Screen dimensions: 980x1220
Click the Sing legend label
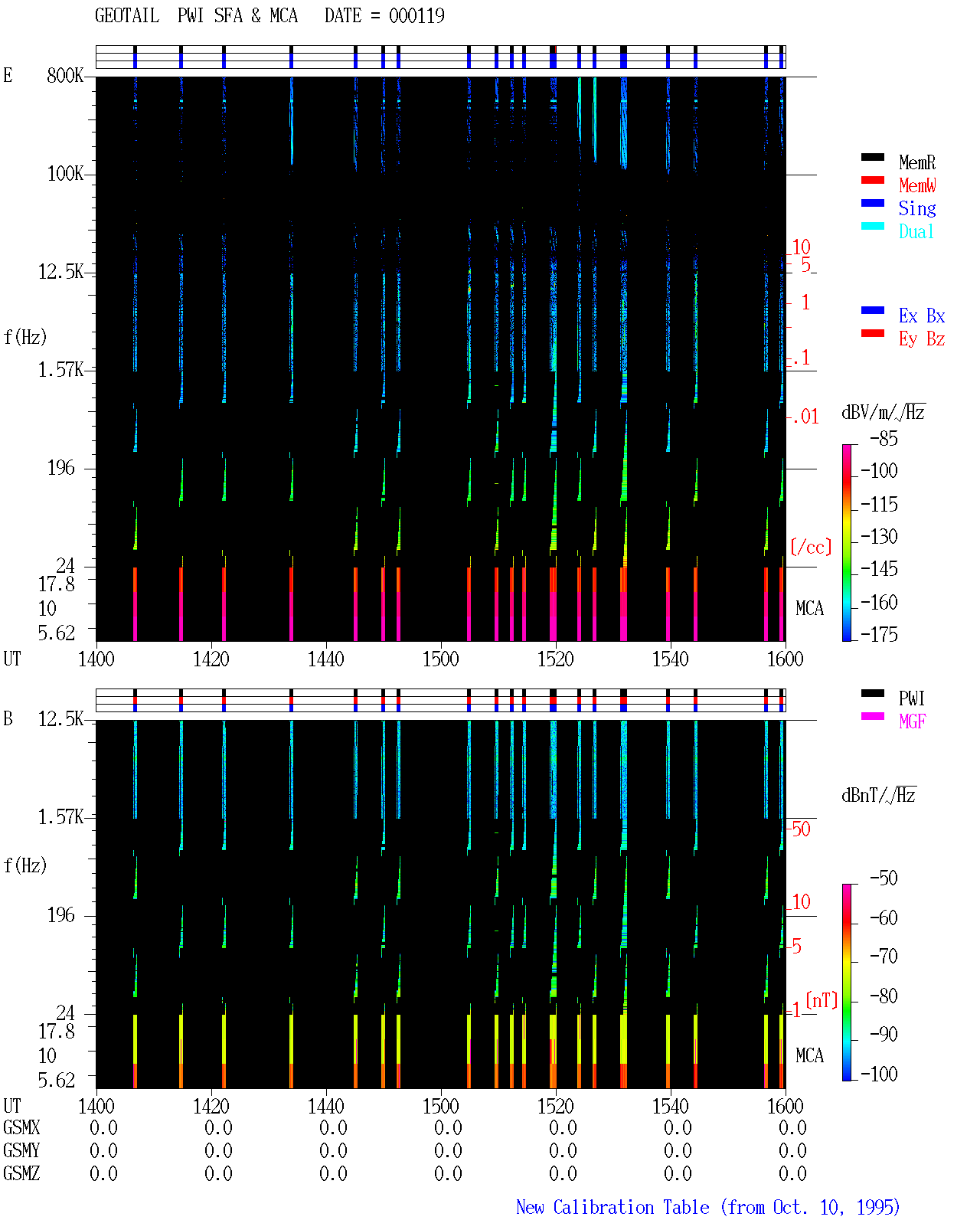[917, 208]
